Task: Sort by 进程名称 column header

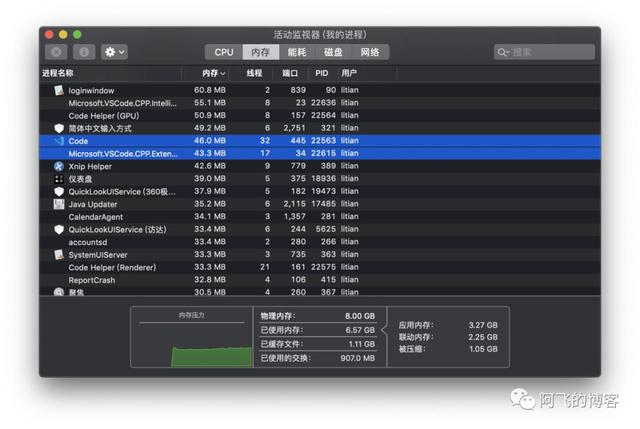Action: [x=58, y=73]
